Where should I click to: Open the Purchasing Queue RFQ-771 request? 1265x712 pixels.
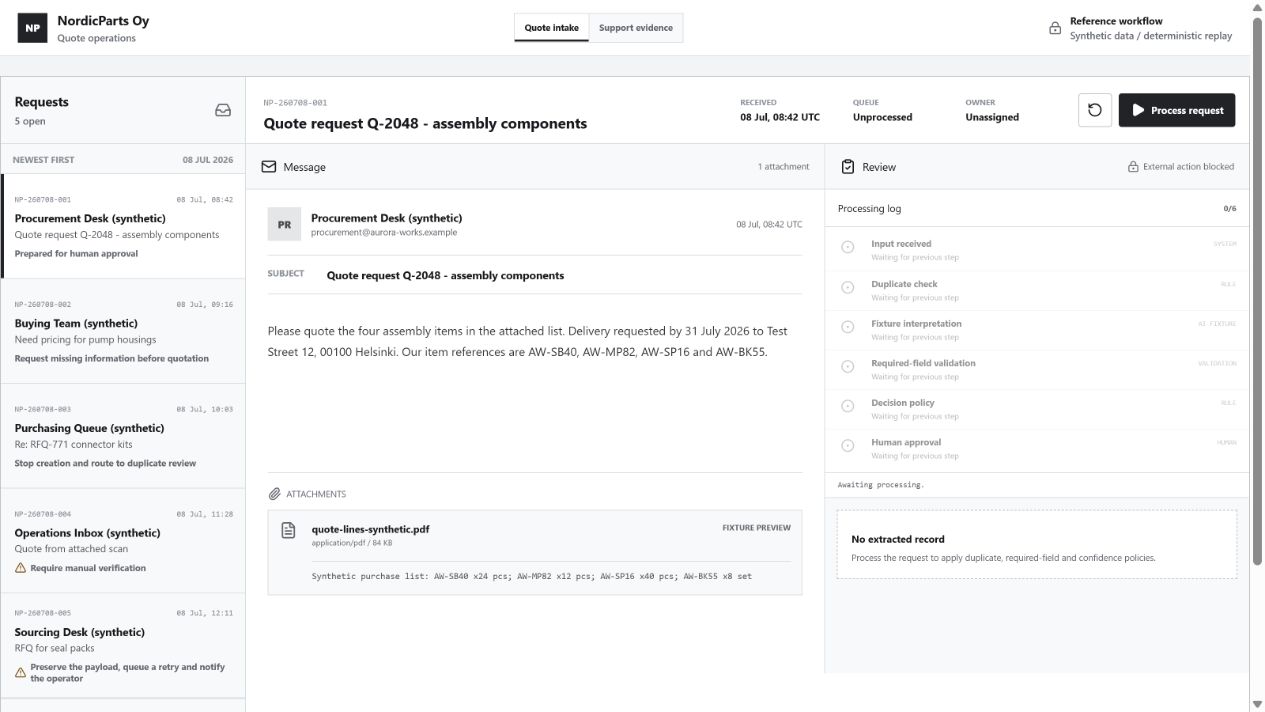[123, 436]
